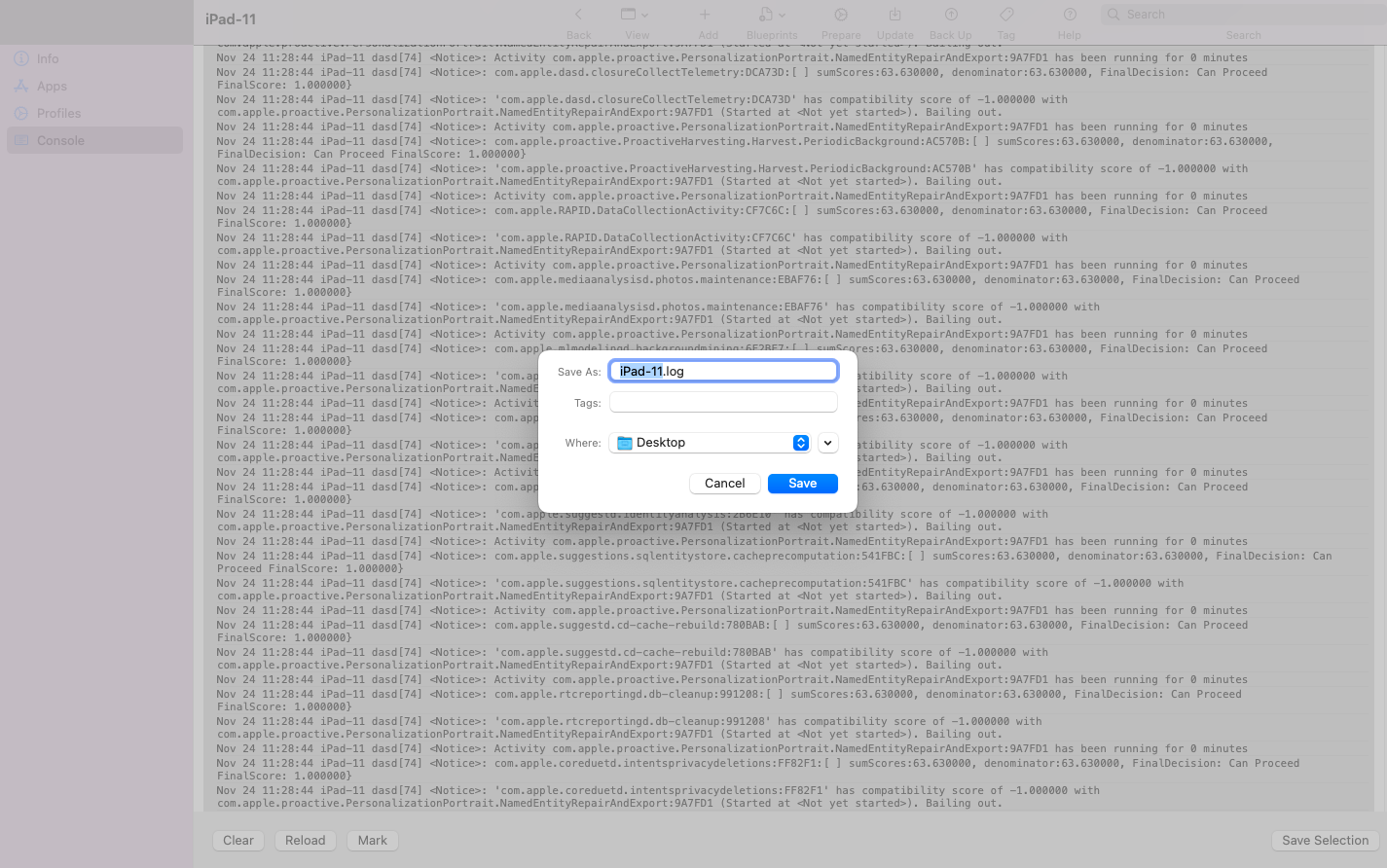Open the Where location dropdown showing Desktop

(710, 443)
